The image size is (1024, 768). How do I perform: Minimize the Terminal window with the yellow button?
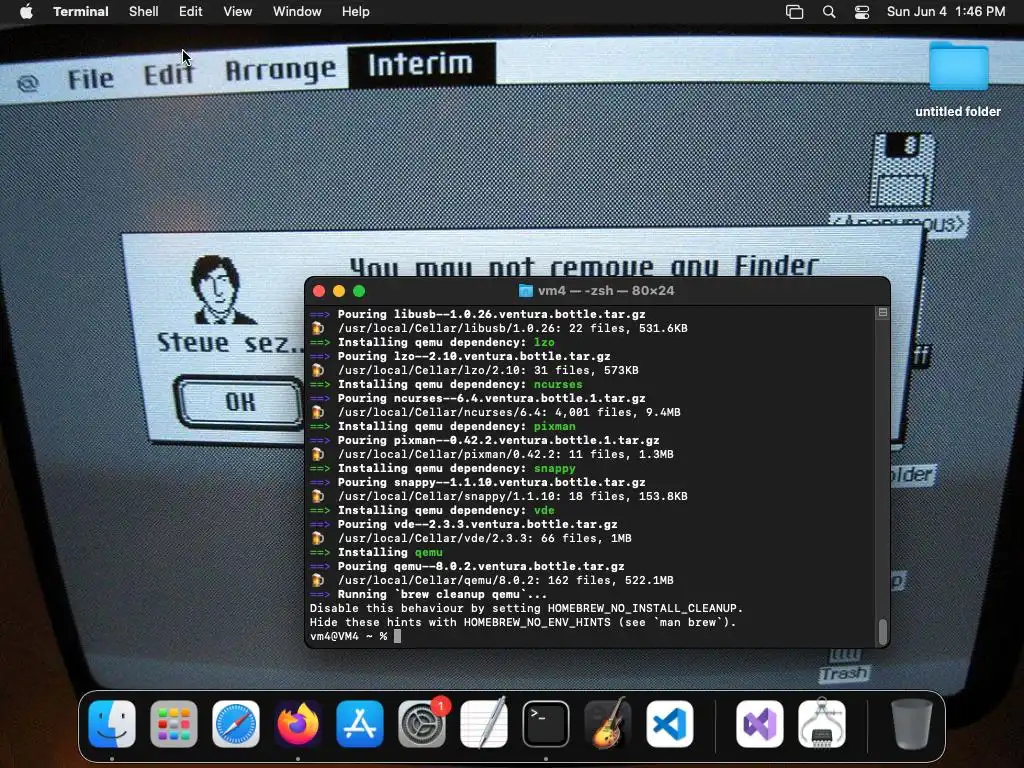[x=339, y=291]
